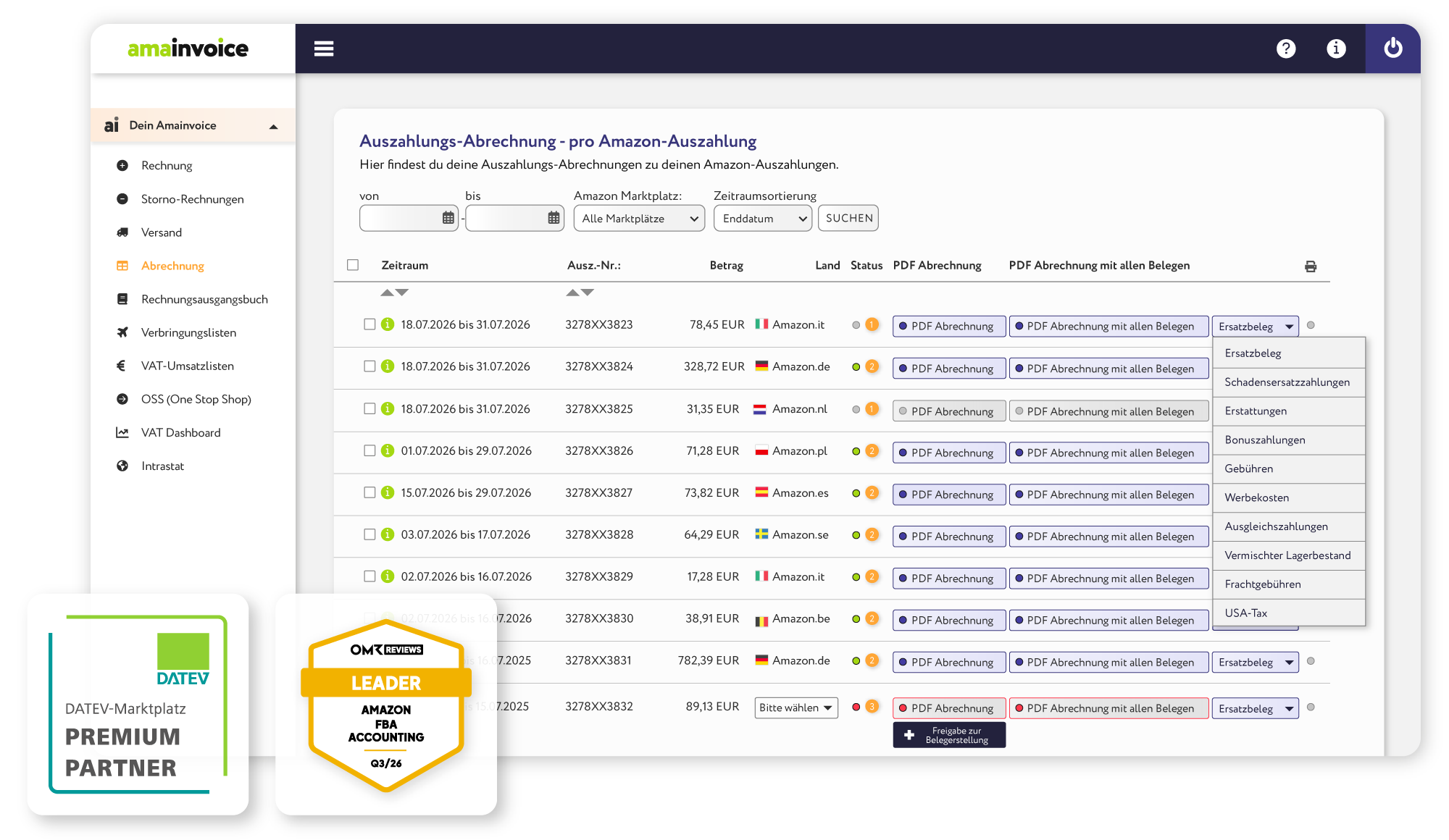Screen dimensions: 1449x840
Task: Go to VAT Dashboard in sidebar
Action: click(x=180, y=432)
